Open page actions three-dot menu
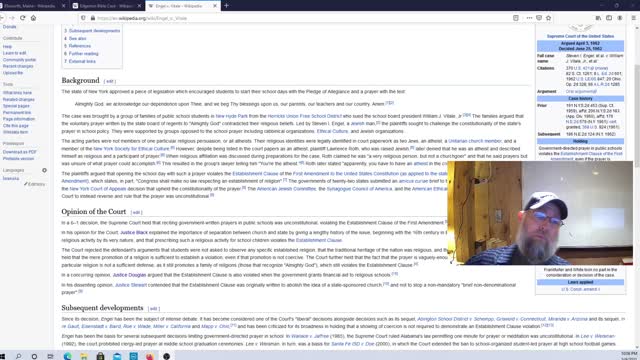The height and width of the screenshot is (360, 640). [x=529, y=18]
